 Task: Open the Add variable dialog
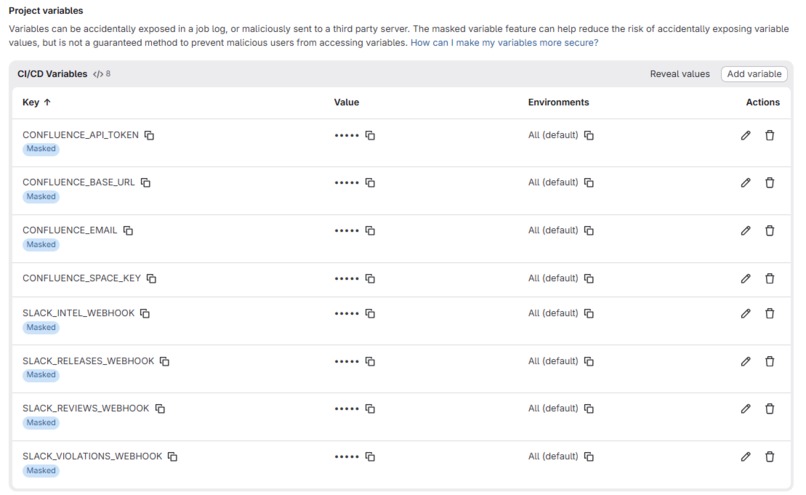point(754,74)
